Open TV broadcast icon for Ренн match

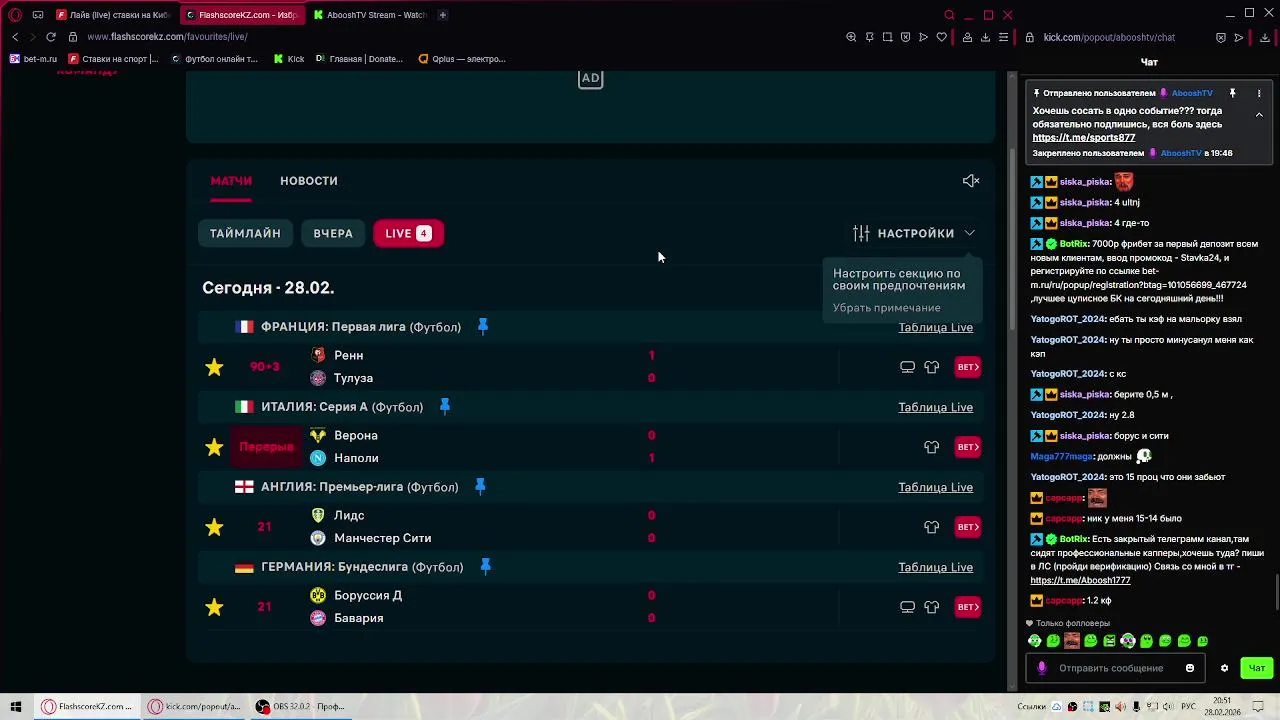(907, 367)
